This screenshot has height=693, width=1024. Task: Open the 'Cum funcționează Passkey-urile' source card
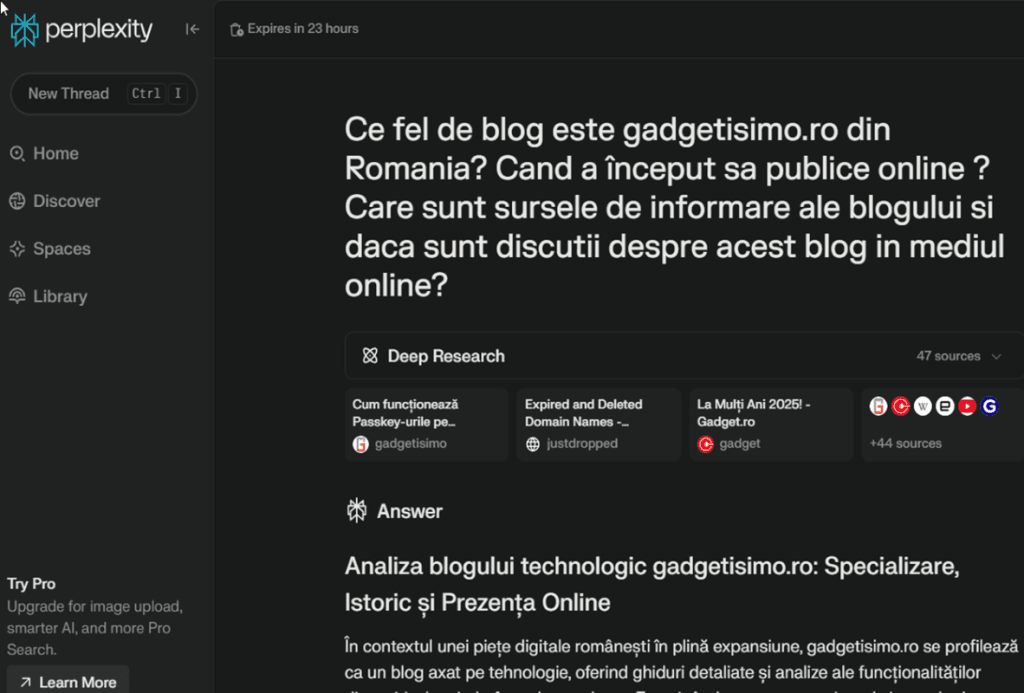click(426, 425)
